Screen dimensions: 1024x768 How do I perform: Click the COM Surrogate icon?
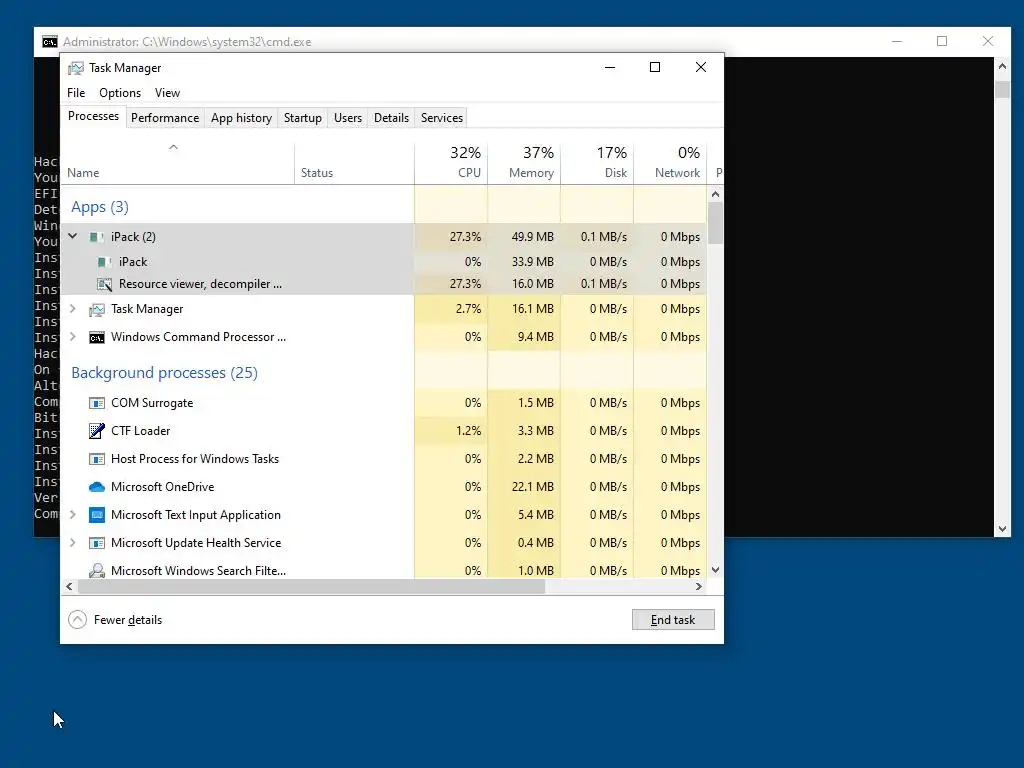click(x=97, y=403)
